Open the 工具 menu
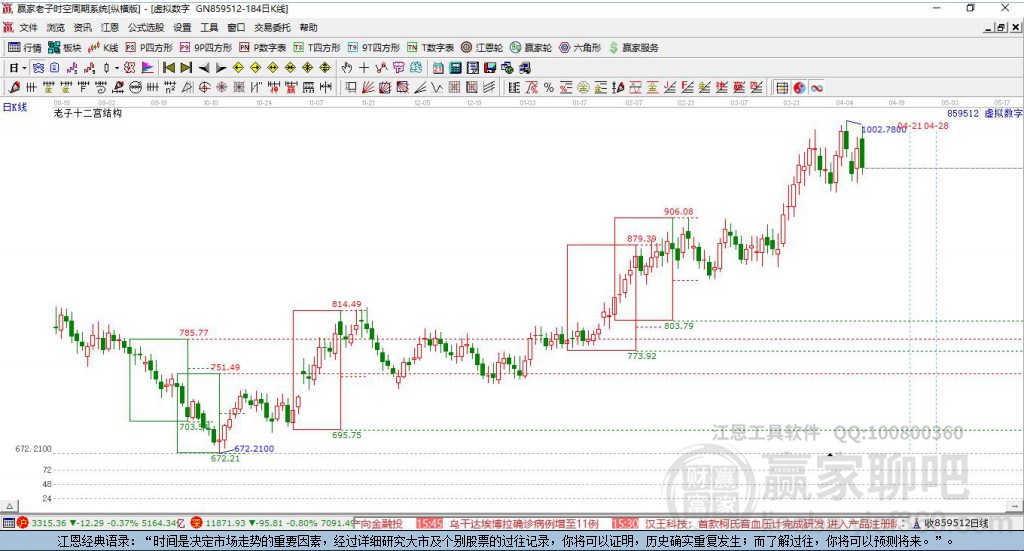 point(209,27)
